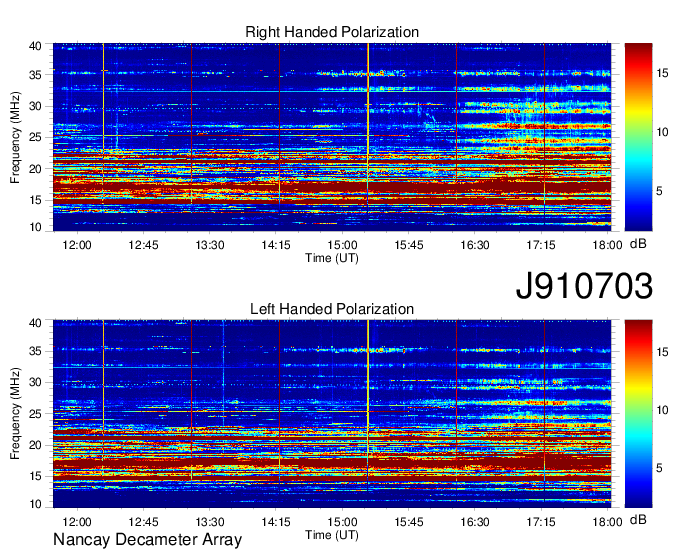Click the 17:15 time tick of Left Handed plot

point(541,522)
